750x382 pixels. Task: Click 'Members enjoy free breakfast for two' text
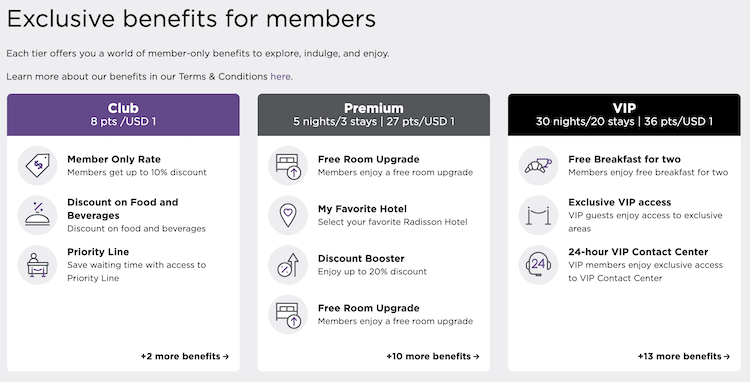coord(648,172)
